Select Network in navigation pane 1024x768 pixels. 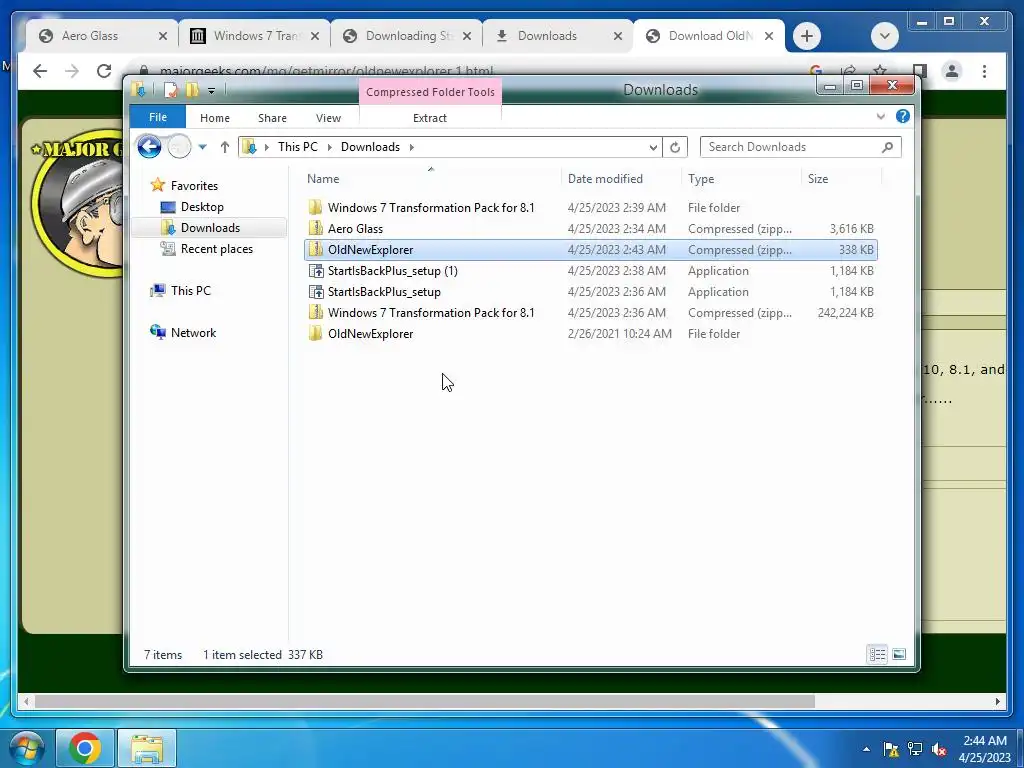tap(193, 332)
